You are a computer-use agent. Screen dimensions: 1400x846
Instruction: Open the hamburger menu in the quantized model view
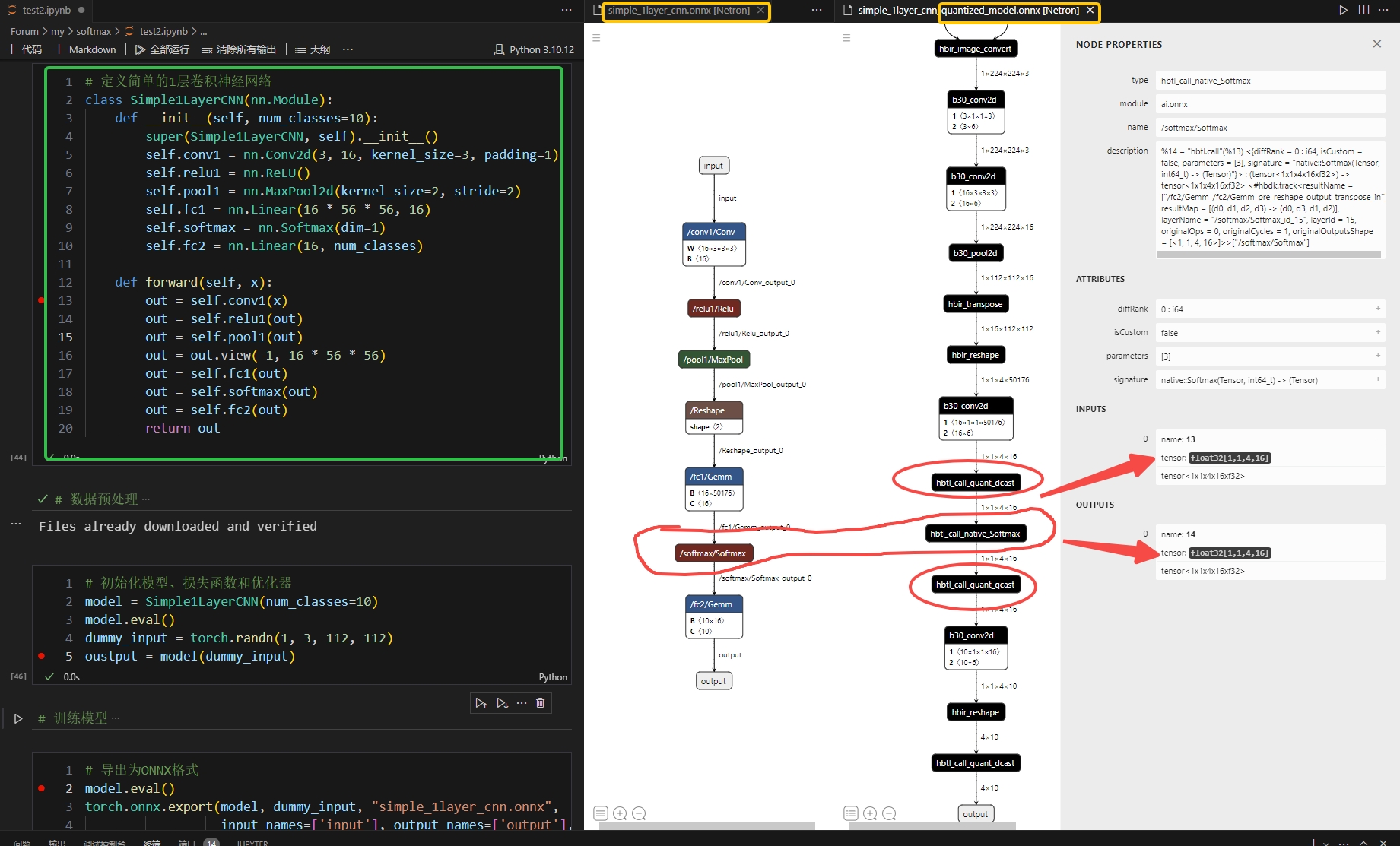coord(846,38)
